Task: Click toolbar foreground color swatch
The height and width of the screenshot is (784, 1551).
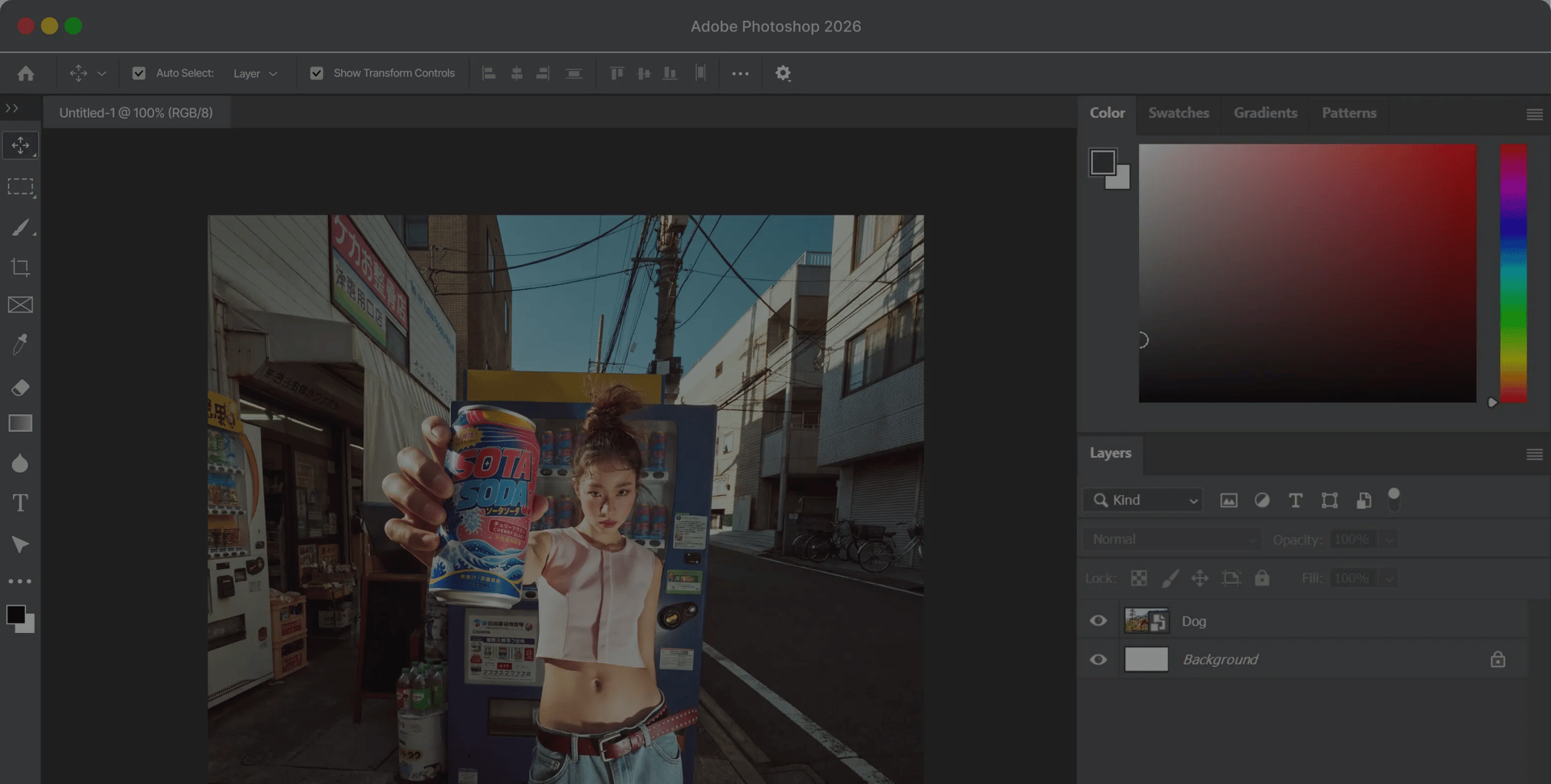Action: coord(15,614)
